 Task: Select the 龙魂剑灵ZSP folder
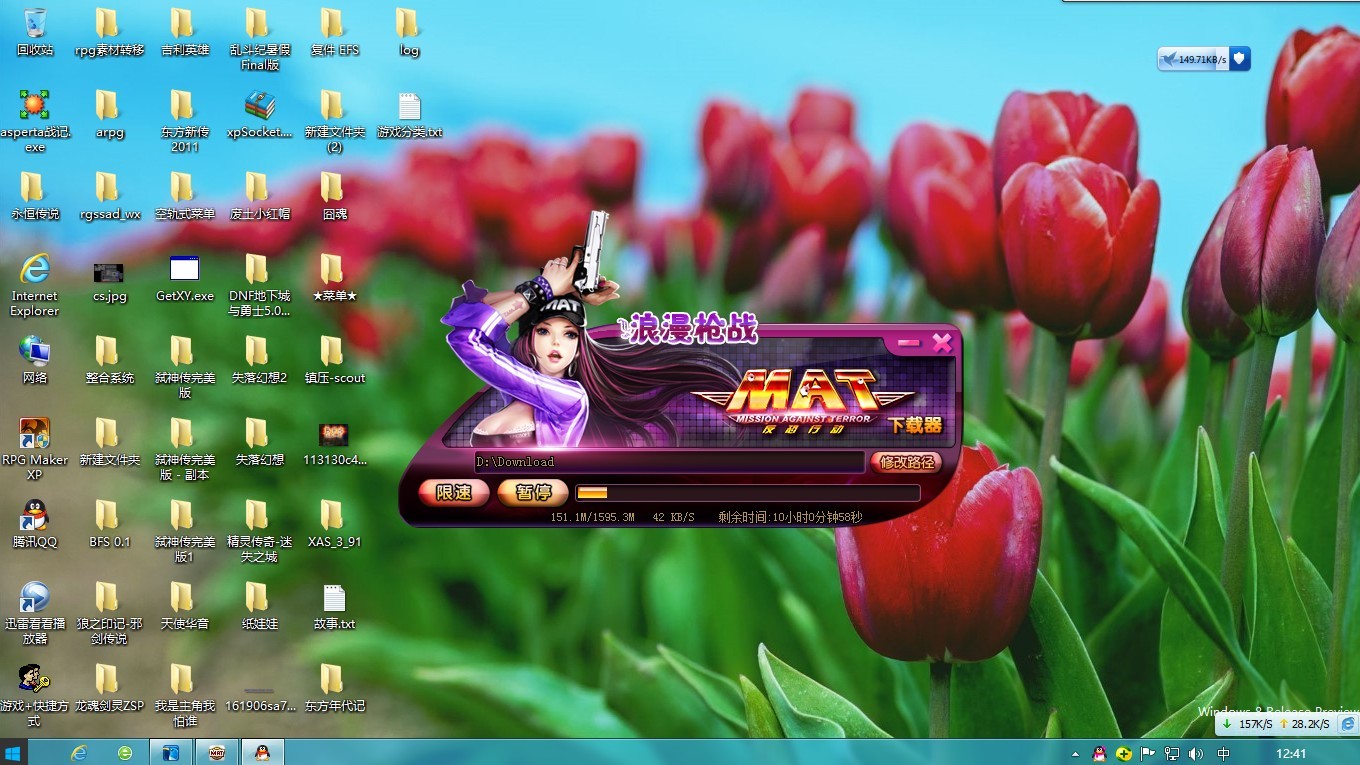(110, 688)
